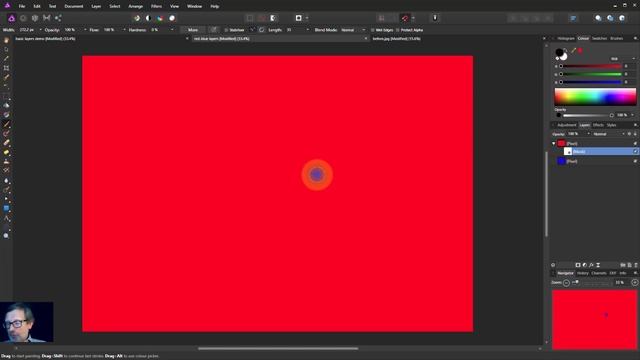This screenshot has width=640, height=360.
Task: Switch to the Tone Mapping Persona icon
Action: pos(47,18)
